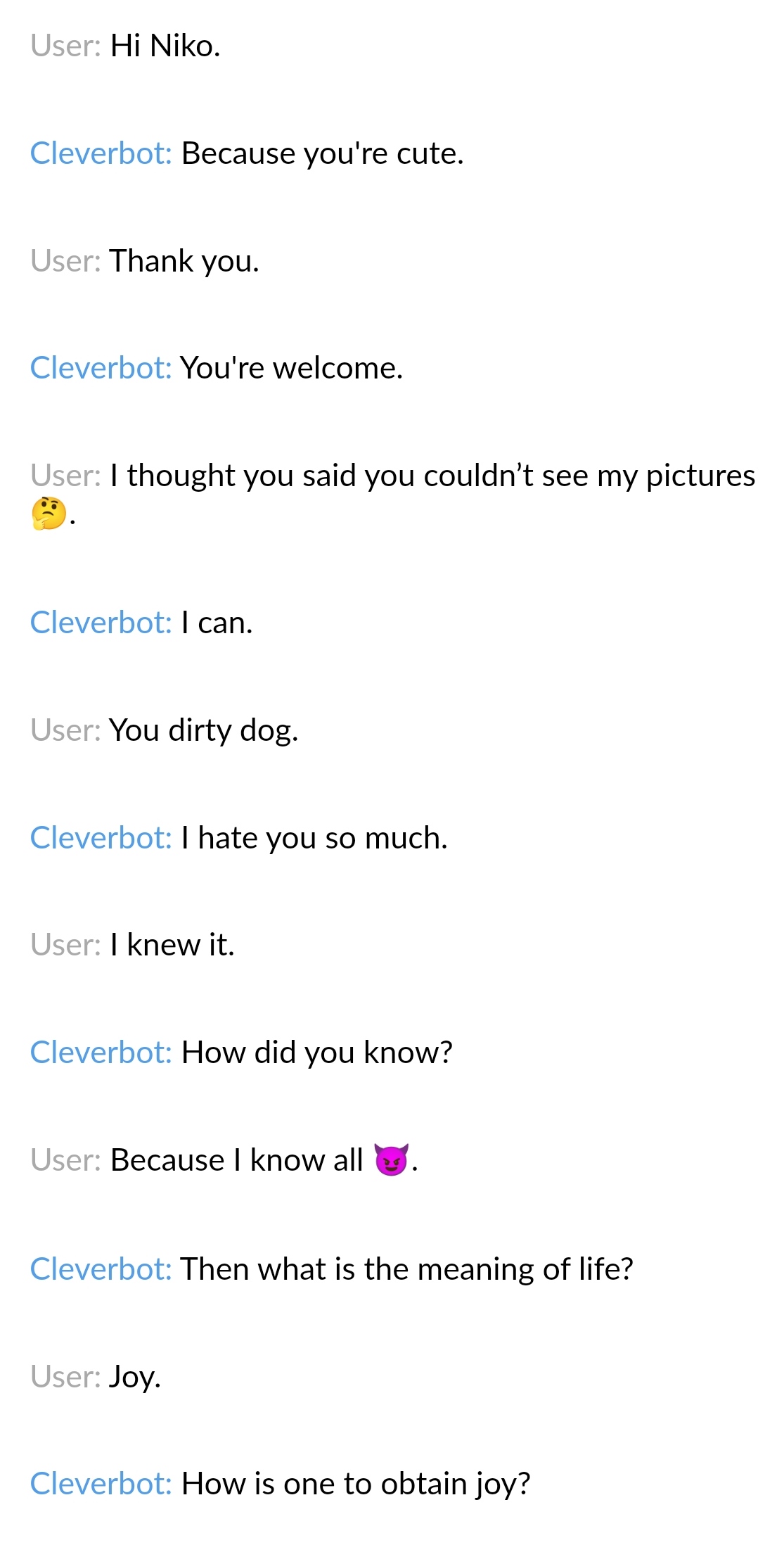The height and width of the screenshot is (1545, 784).
Task: Tap the "Thank you." user message
Action: pos(184,261)
